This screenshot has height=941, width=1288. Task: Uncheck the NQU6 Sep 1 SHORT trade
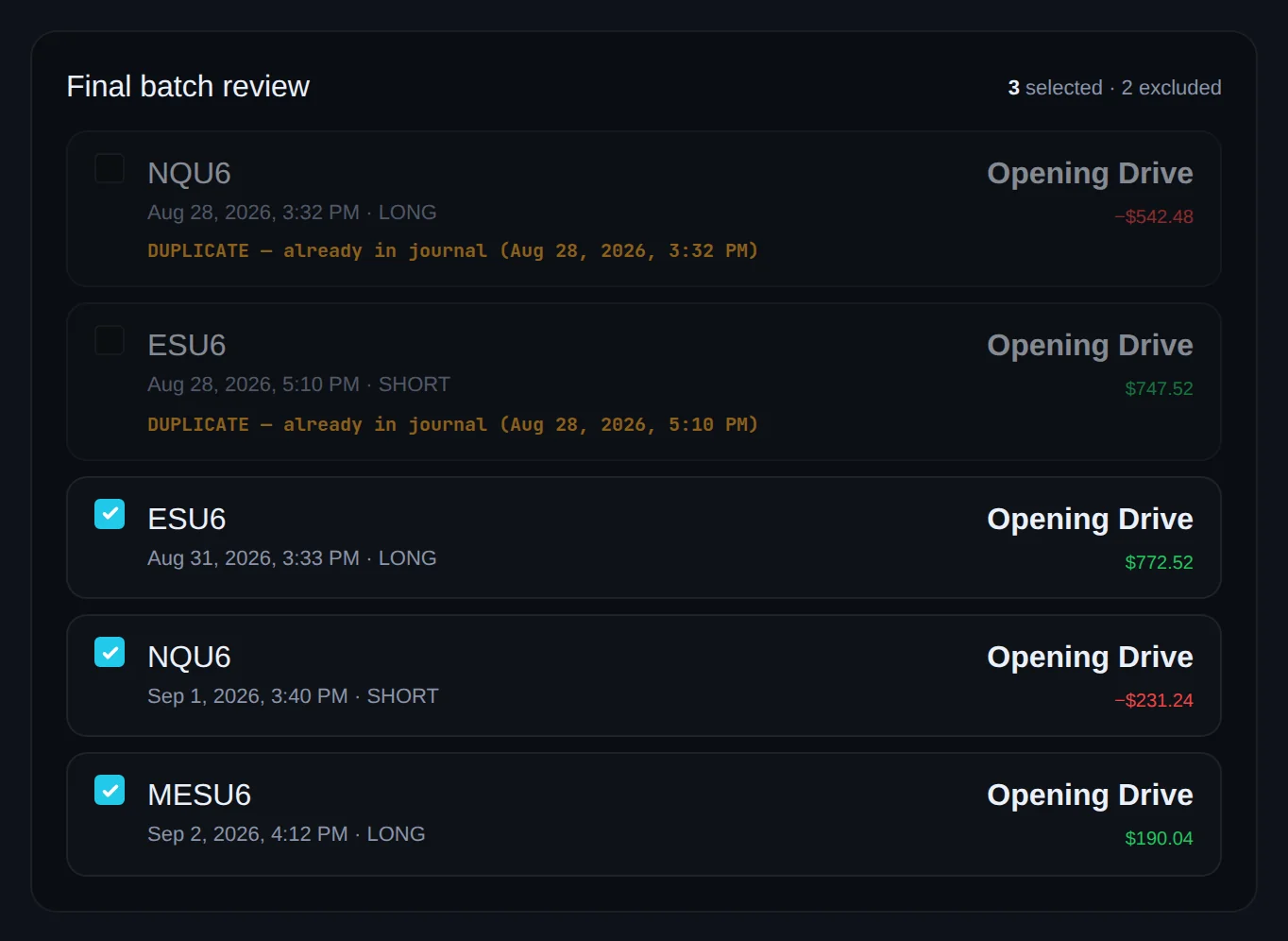pos(110,652)
